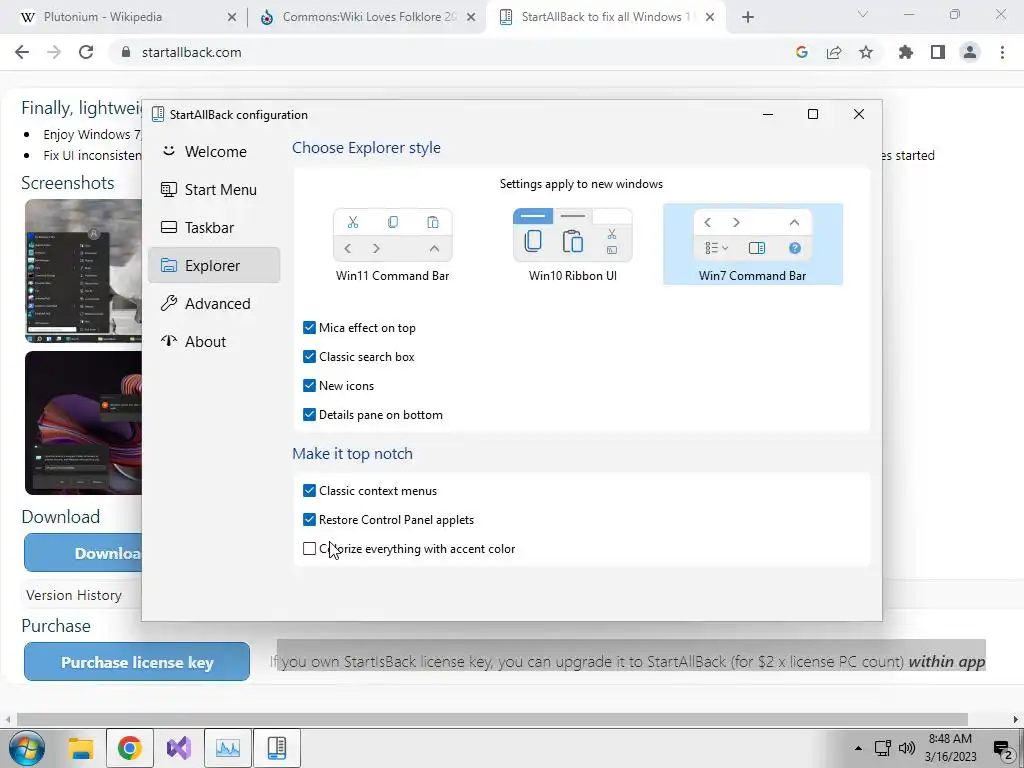1024x768 pixels.
Task: Open the Advanced settings section
Action: 214,304
